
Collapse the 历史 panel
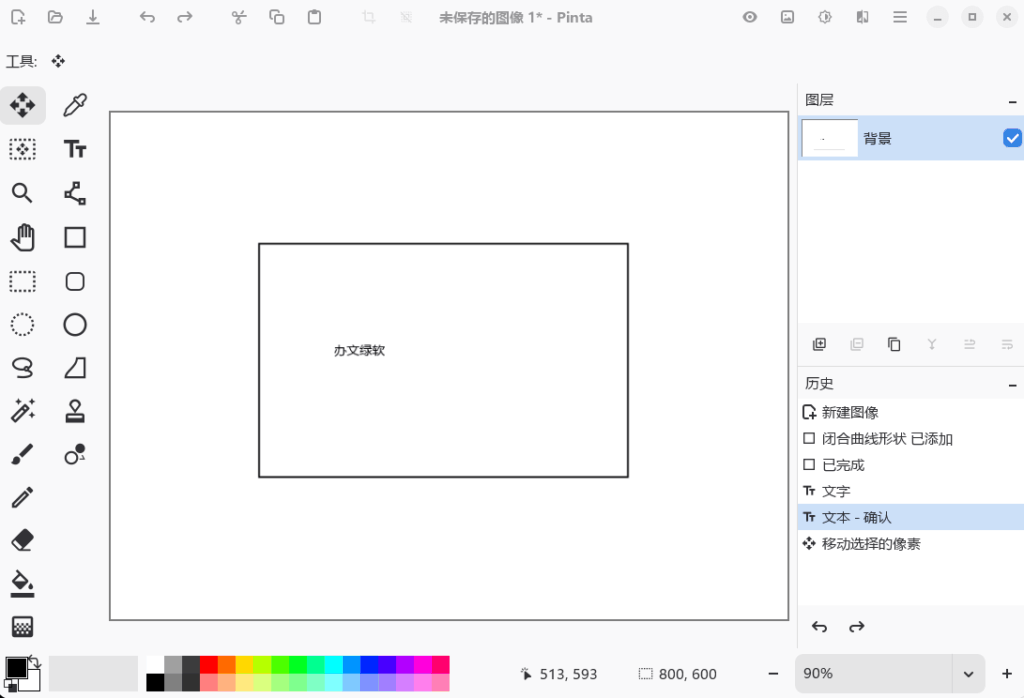click(x=1011, y=383)
